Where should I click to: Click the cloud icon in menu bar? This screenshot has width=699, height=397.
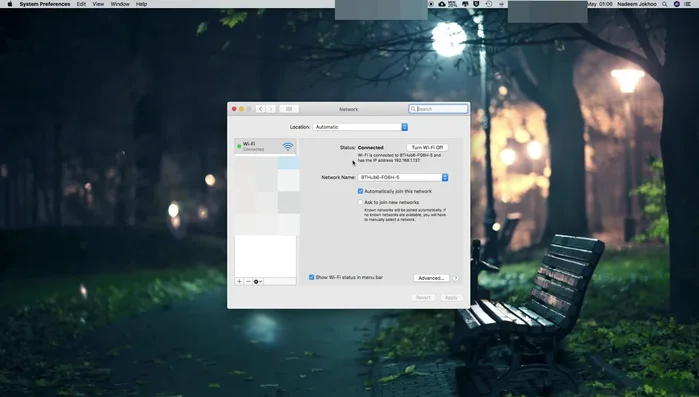tap(442, 4)
